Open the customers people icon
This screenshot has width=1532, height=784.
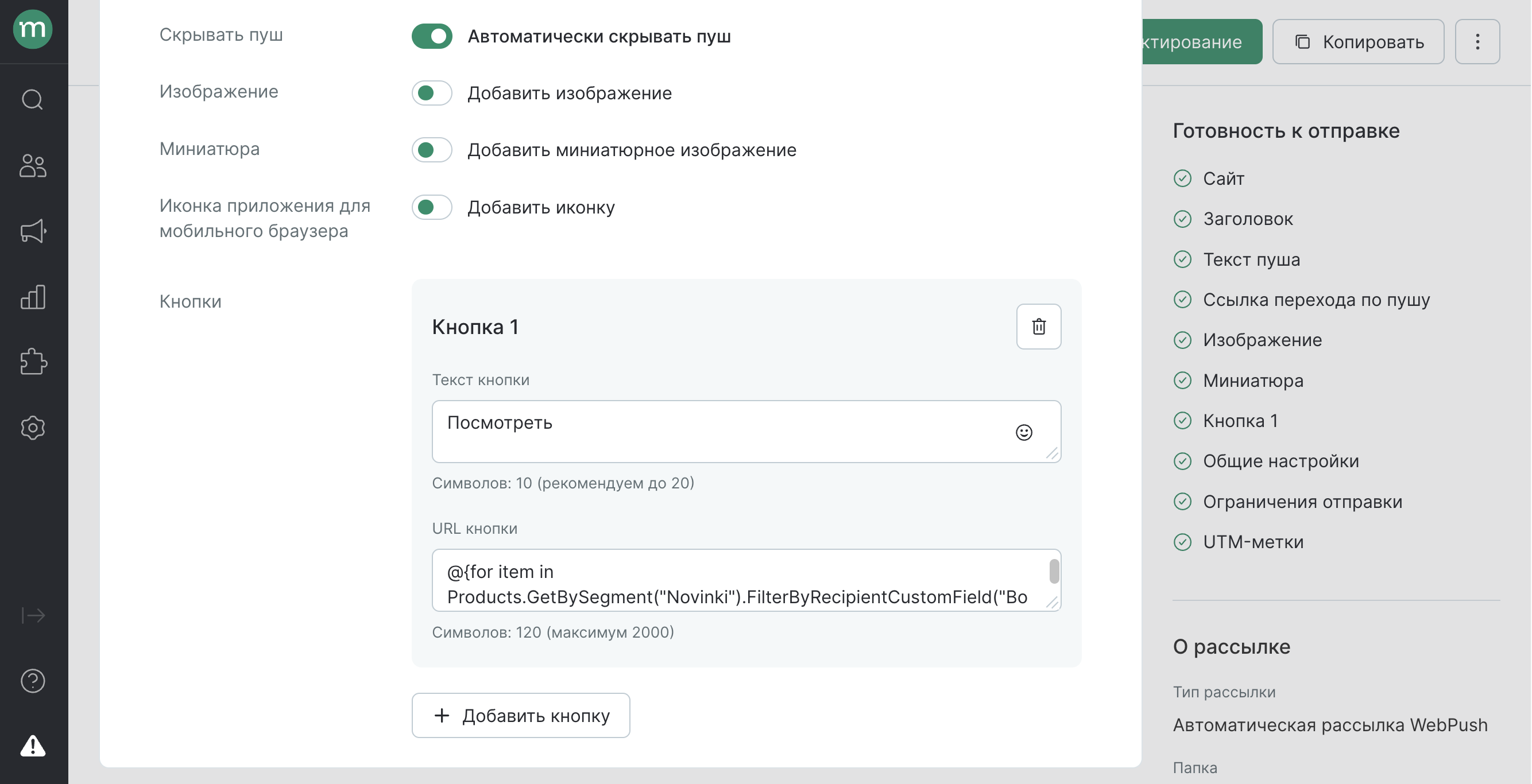[x=33, y=165]
